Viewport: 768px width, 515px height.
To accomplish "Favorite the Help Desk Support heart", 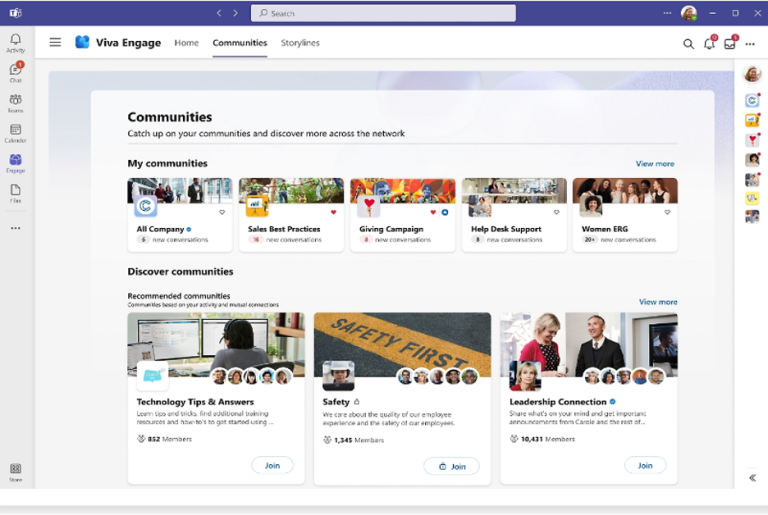I will coord(556,212).
